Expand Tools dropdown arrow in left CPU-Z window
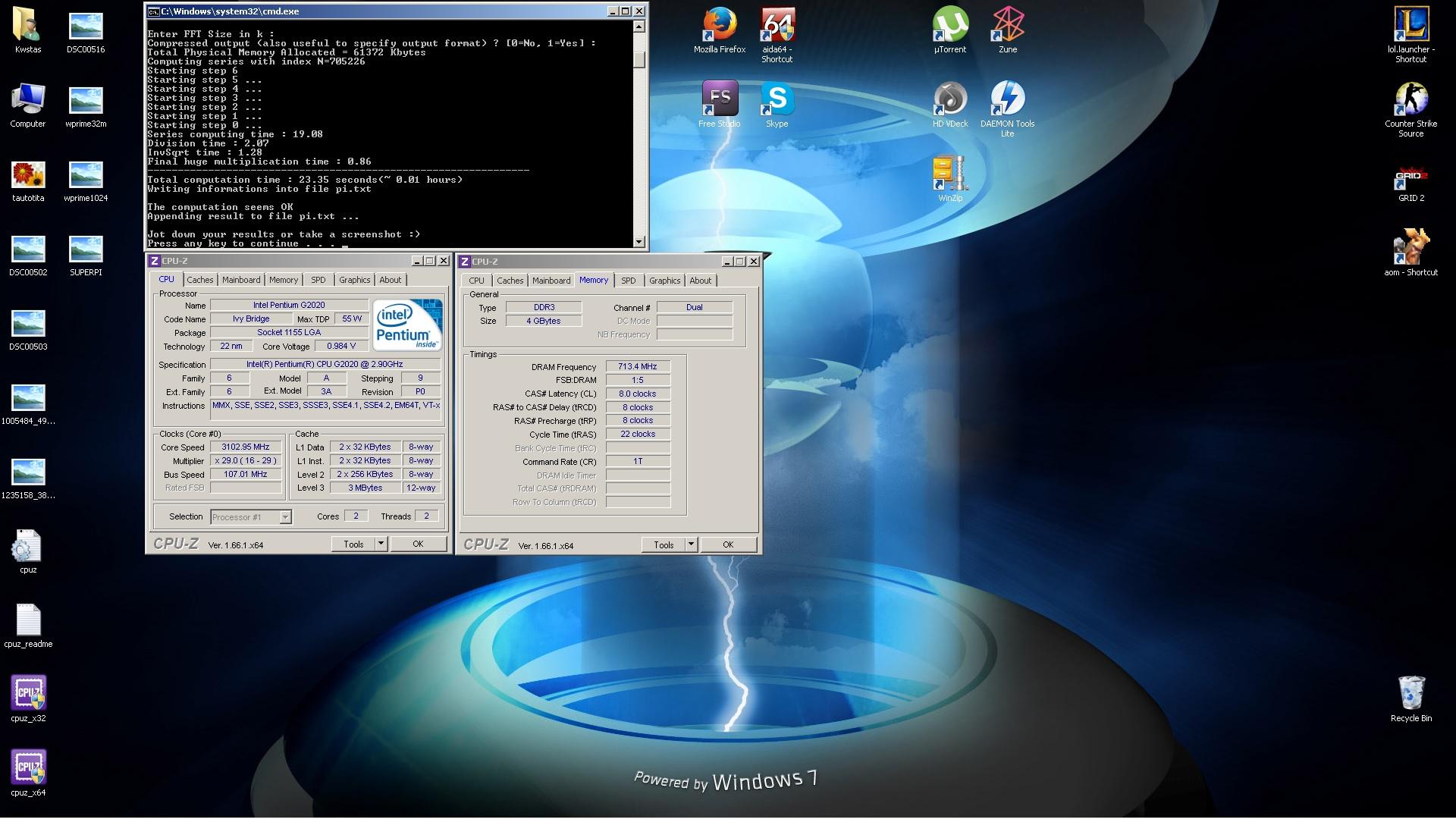 point(381,544)
